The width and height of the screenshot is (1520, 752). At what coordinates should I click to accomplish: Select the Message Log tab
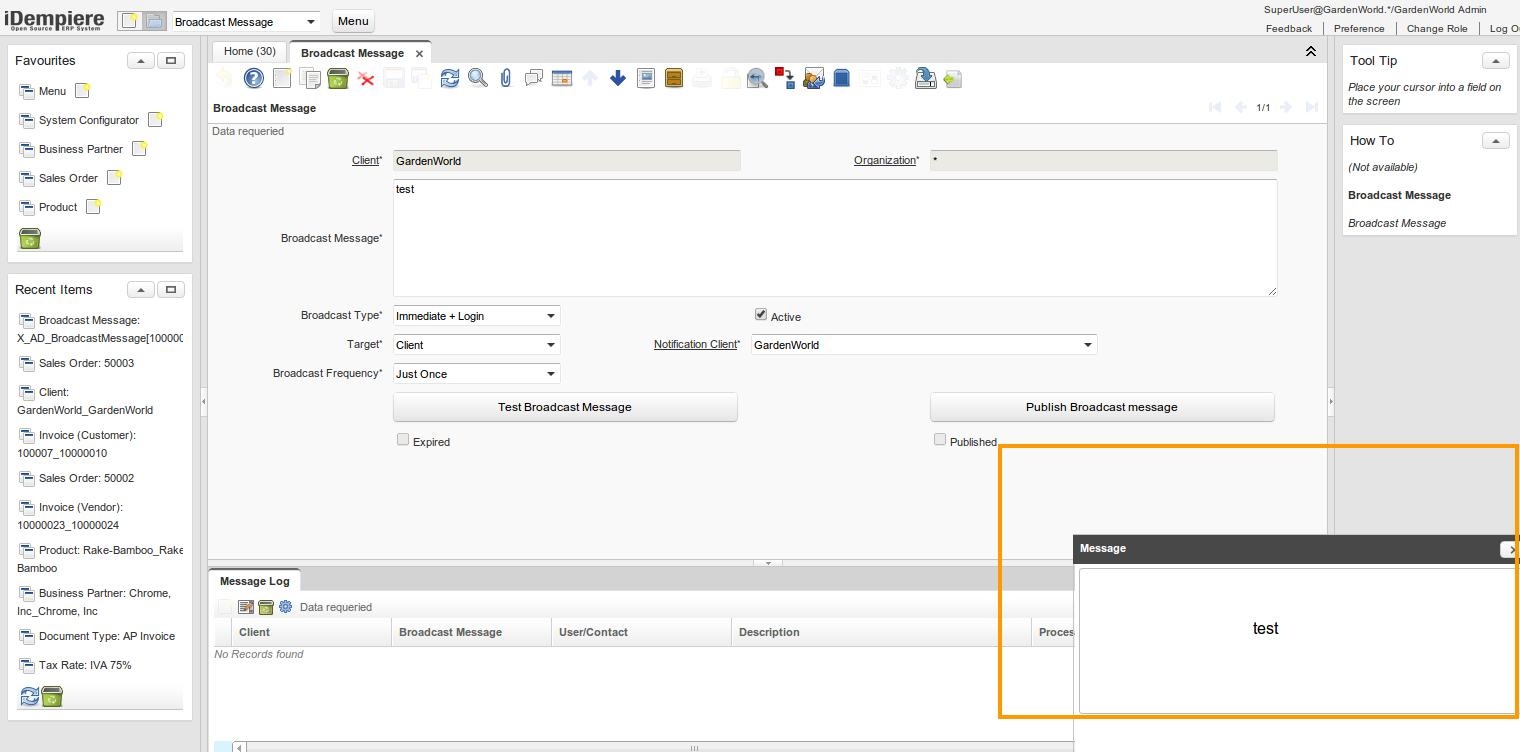(254, 581)
